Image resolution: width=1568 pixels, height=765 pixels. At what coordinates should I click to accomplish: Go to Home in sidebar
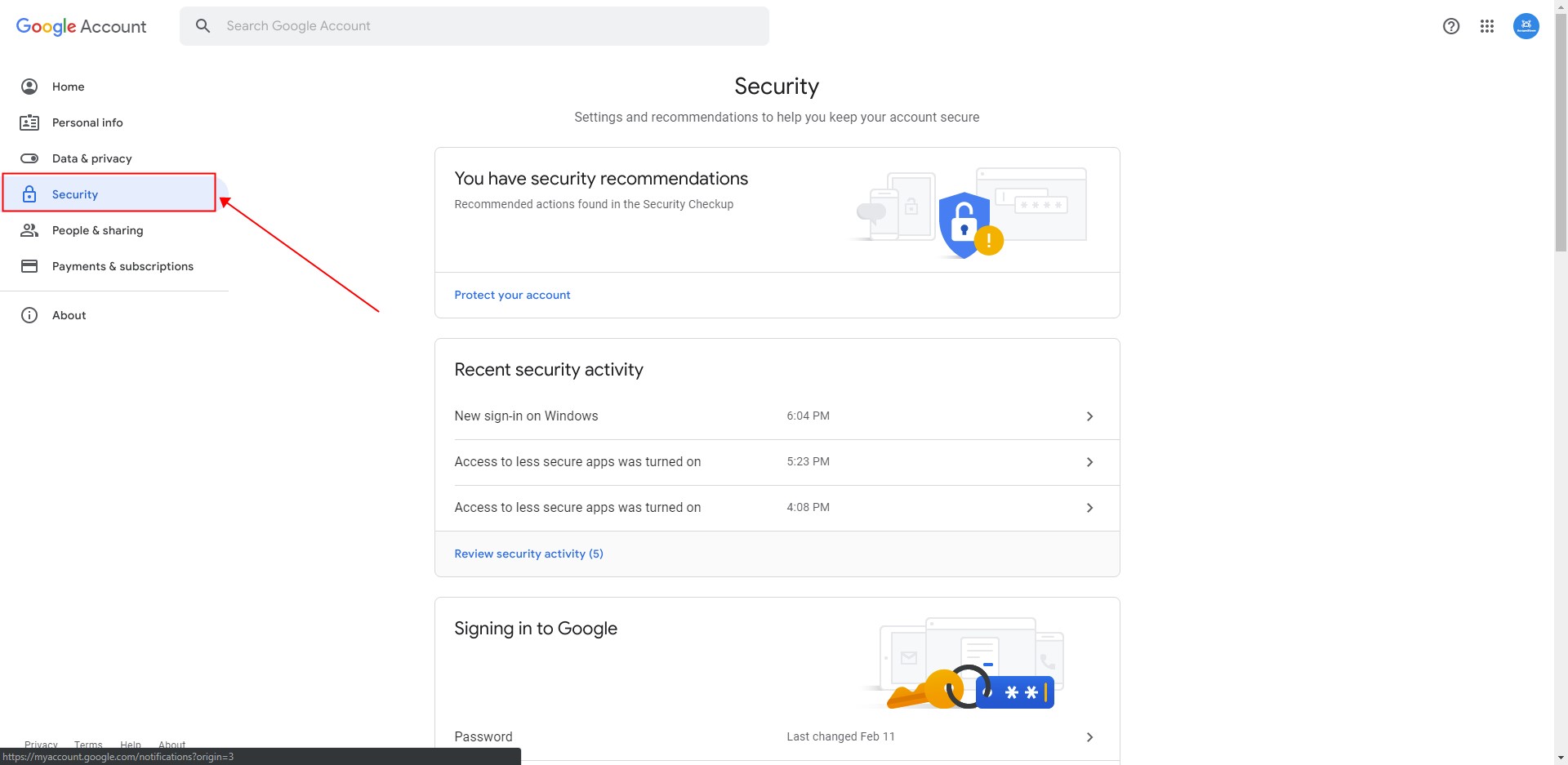click(x=69, y=87)
